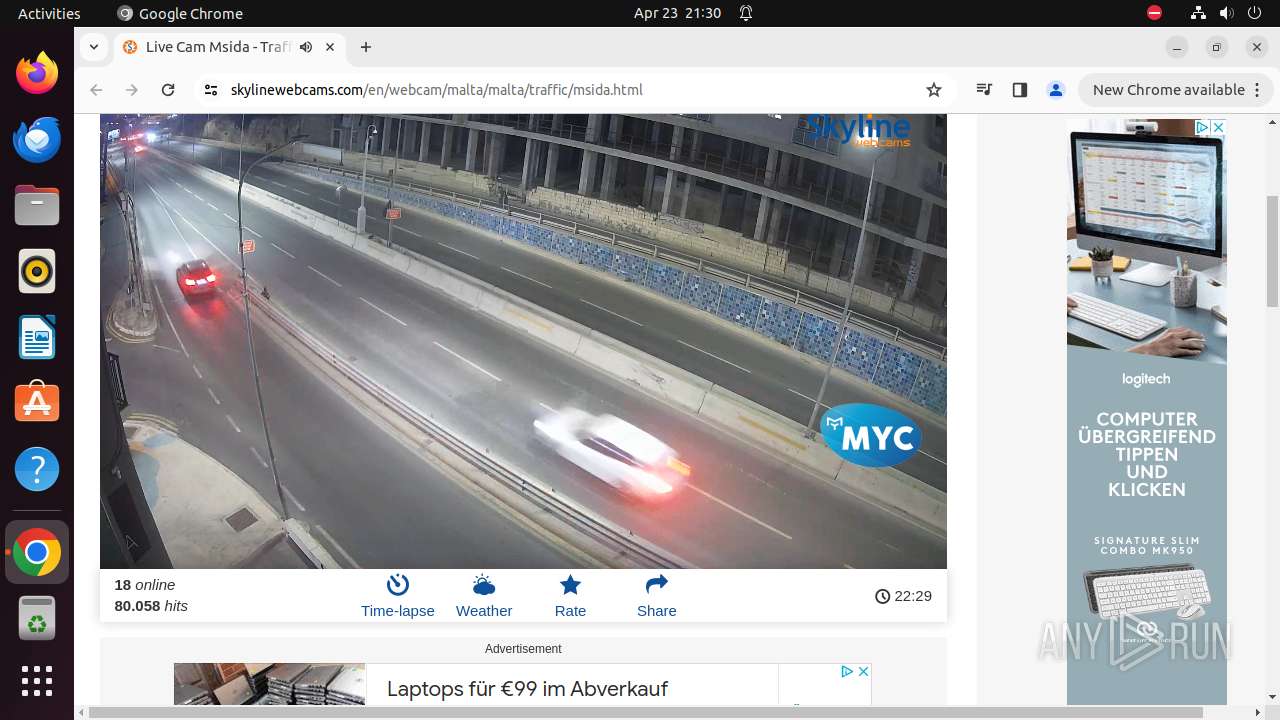Share the webcam
Screen dimensions: 1280x720
point(656,596)
